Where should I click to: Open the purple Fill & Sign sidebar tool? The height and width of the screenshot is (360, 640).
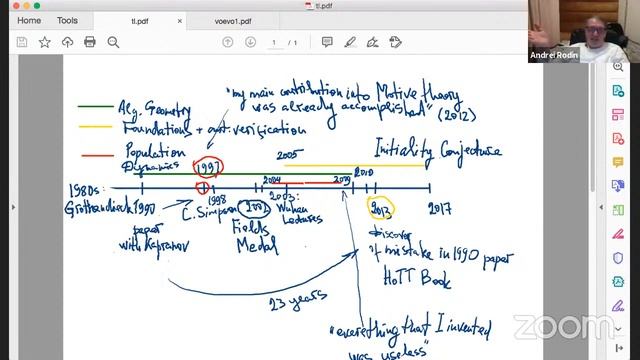click(x=618, y=305)
